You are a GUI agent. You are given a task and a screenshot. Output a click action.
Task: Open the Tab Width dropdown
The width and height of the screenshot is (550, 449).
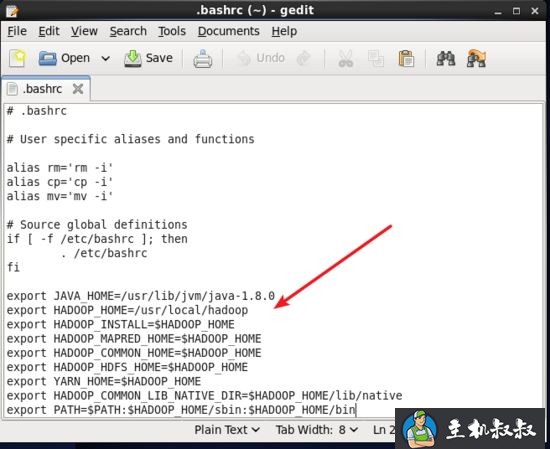pyautogui.click(x=317, y=430)
